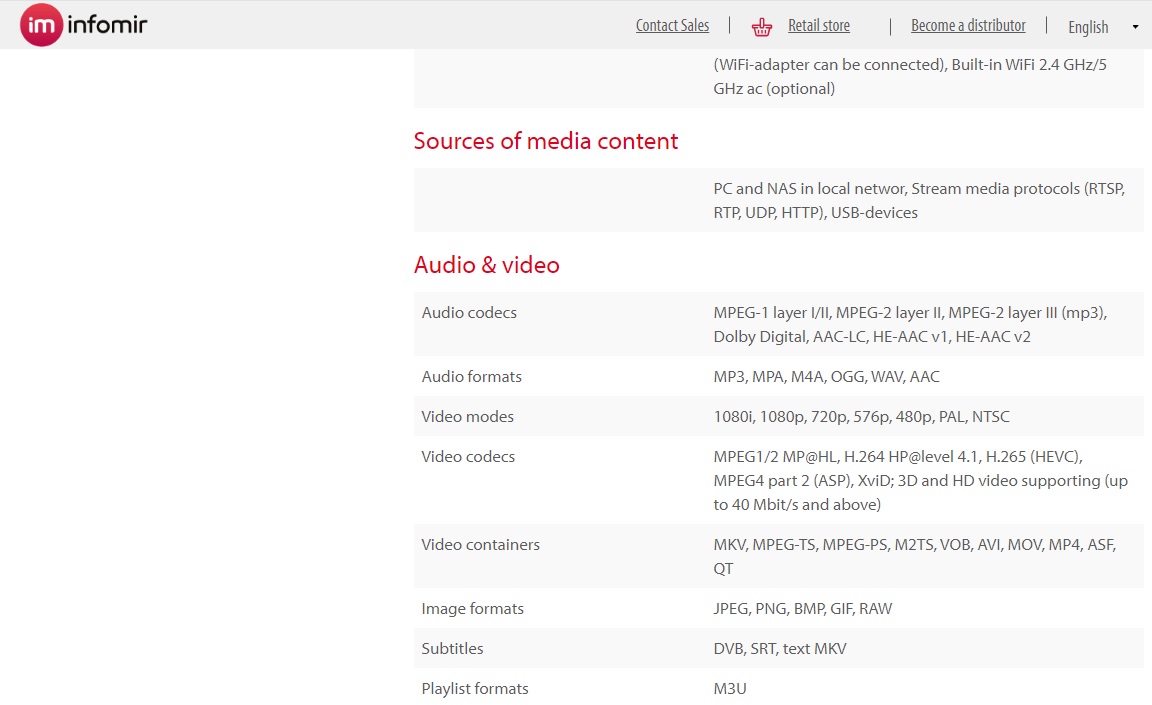Click the 'Audio codecs' row label
This screenshot has width=1152, height=705.
(x=469, y=313)
